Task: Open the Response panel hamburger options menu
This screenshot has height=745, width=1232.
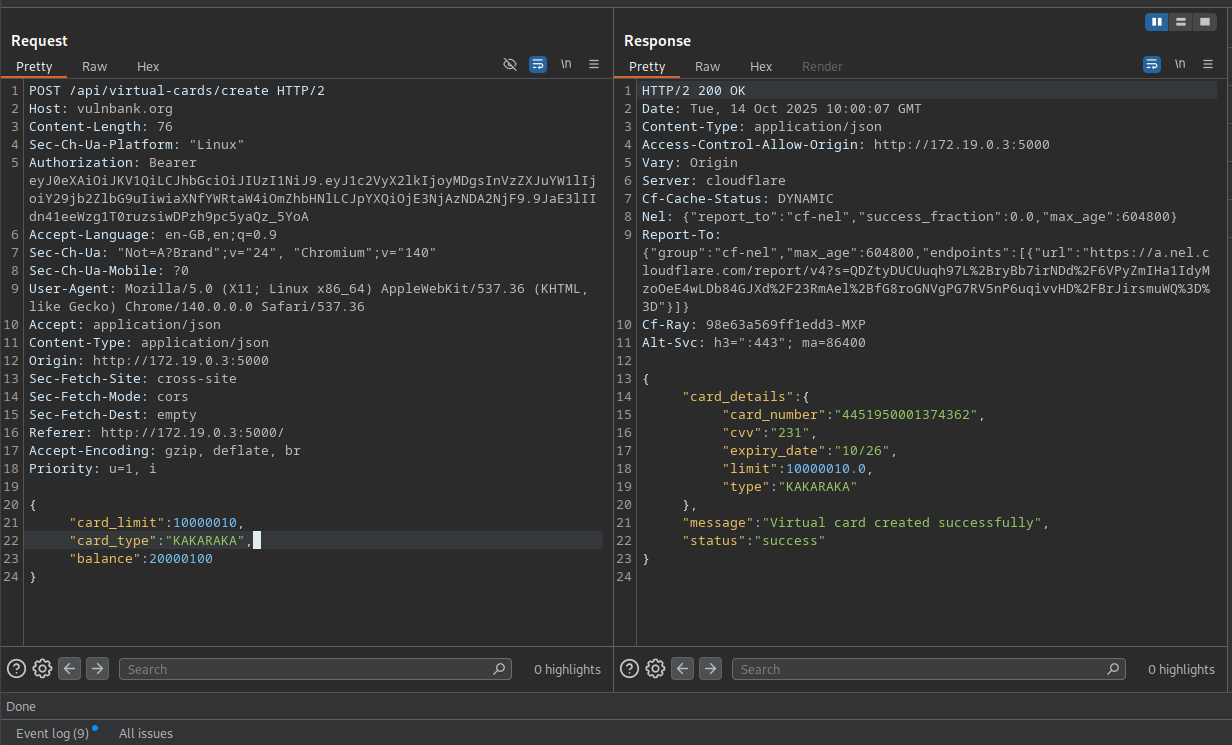Action: point(1208,64)
